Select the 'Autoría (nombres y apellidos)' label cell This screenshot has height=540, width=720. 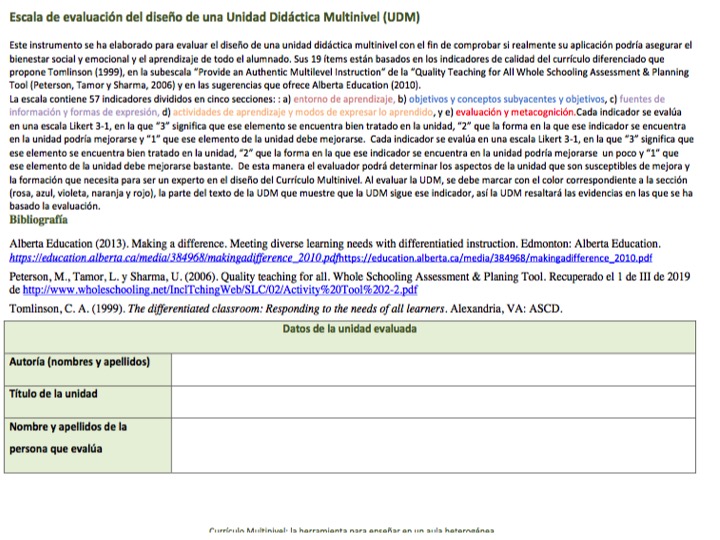coord(88,362)
